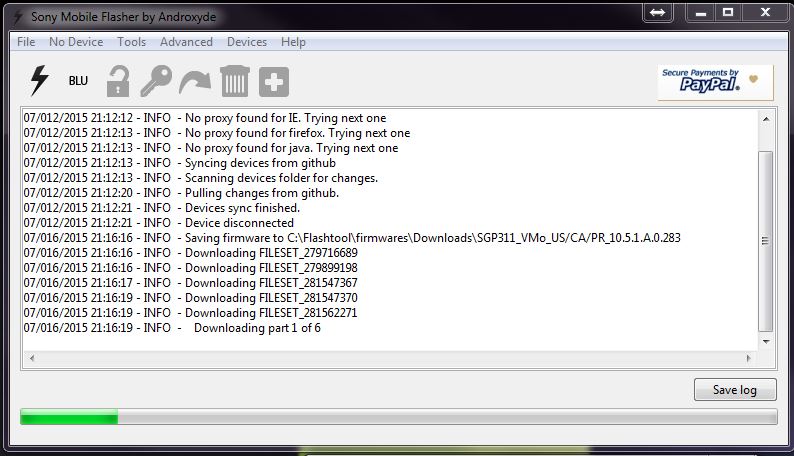Close the Sony Mobile Flasher window

[765, 13]
